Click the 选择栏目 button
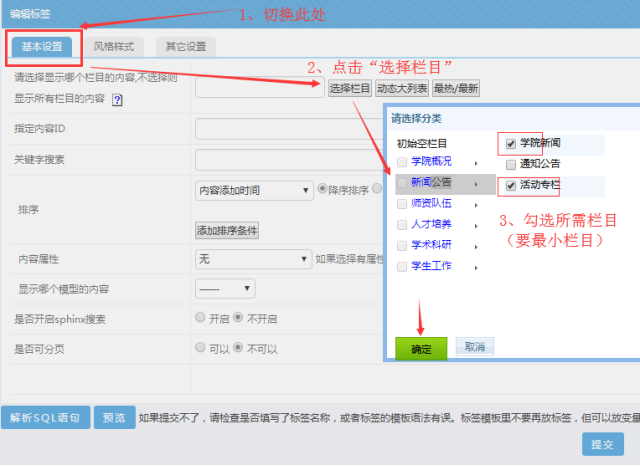640x466 pixels. [349, 88]
